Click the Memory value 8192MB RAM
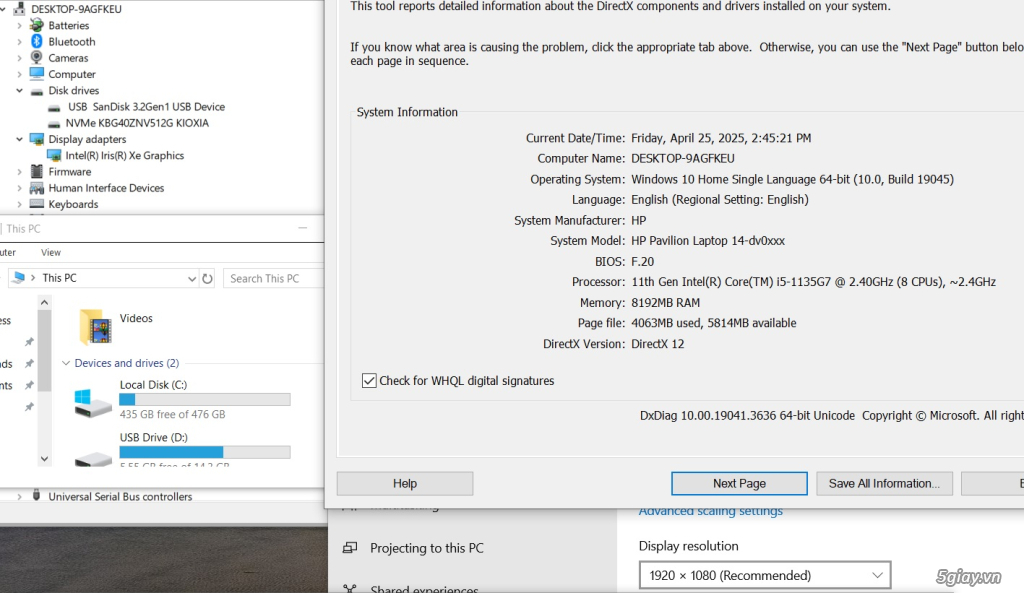 pyautogui.click(x=665, y=303)
